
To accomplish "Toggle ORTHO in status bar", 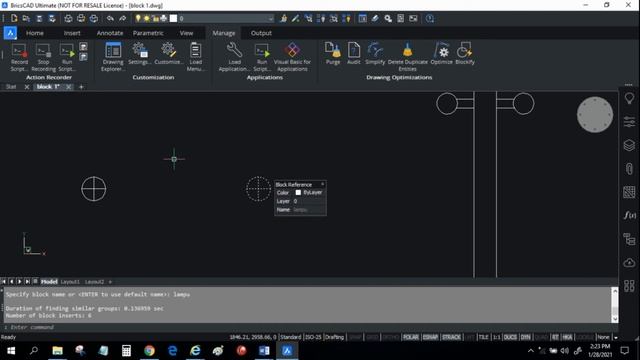I will [x=391, y=337].
